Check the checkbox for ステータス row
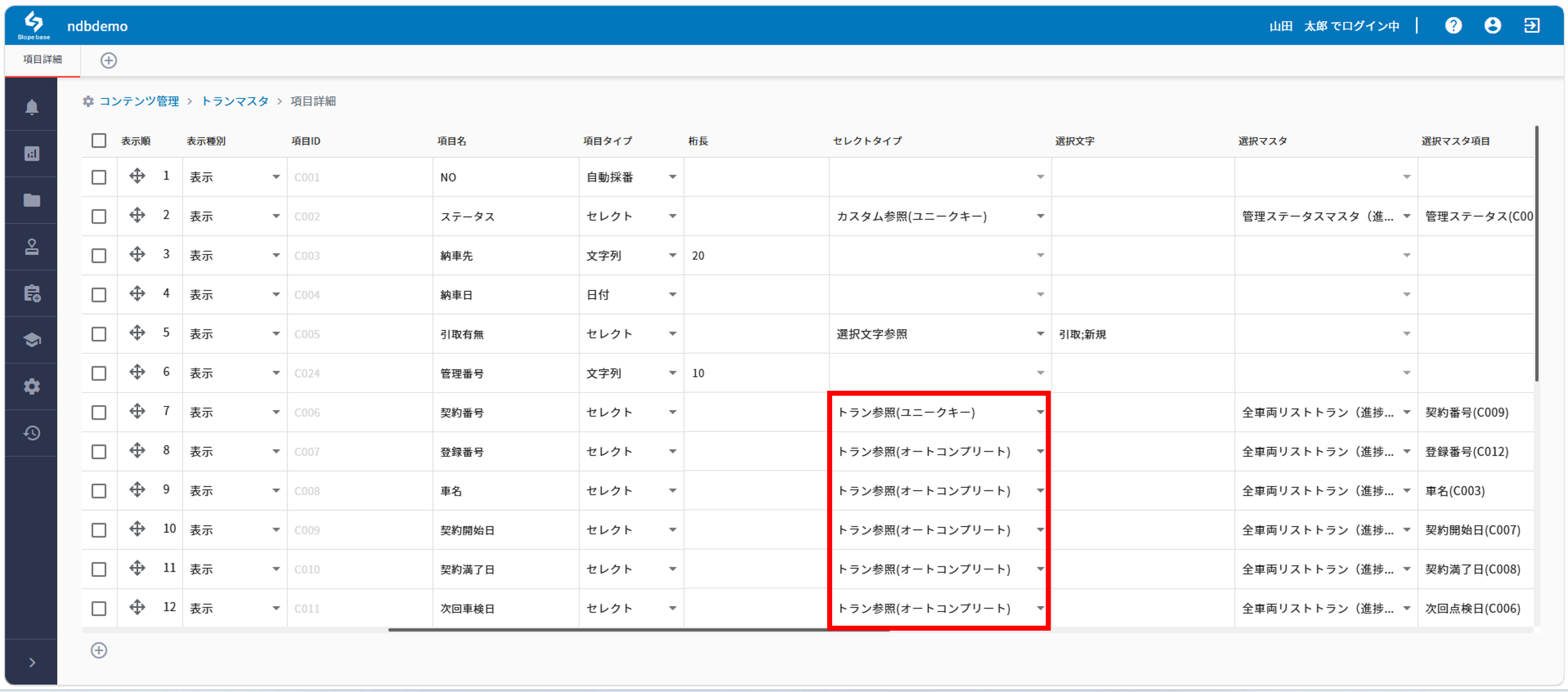The height and width of the screenshot is (692, 1568). point(99,216)
